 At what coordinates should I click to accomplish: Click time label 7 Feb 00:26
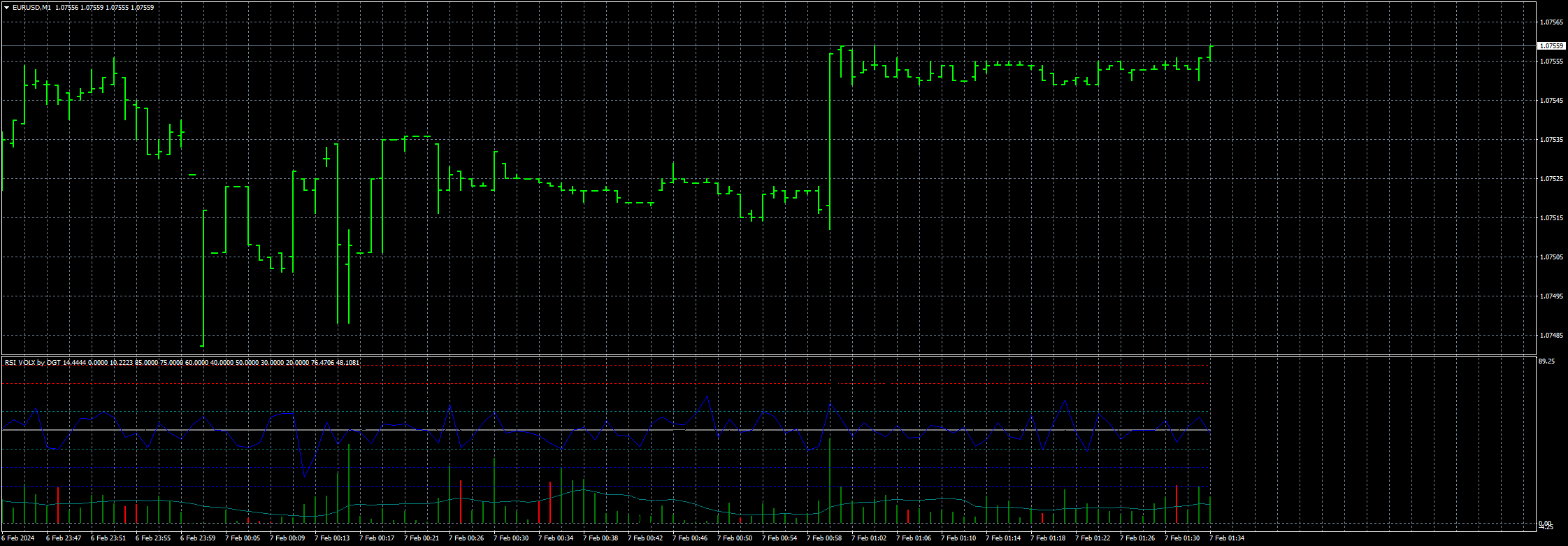click(466, 538)
